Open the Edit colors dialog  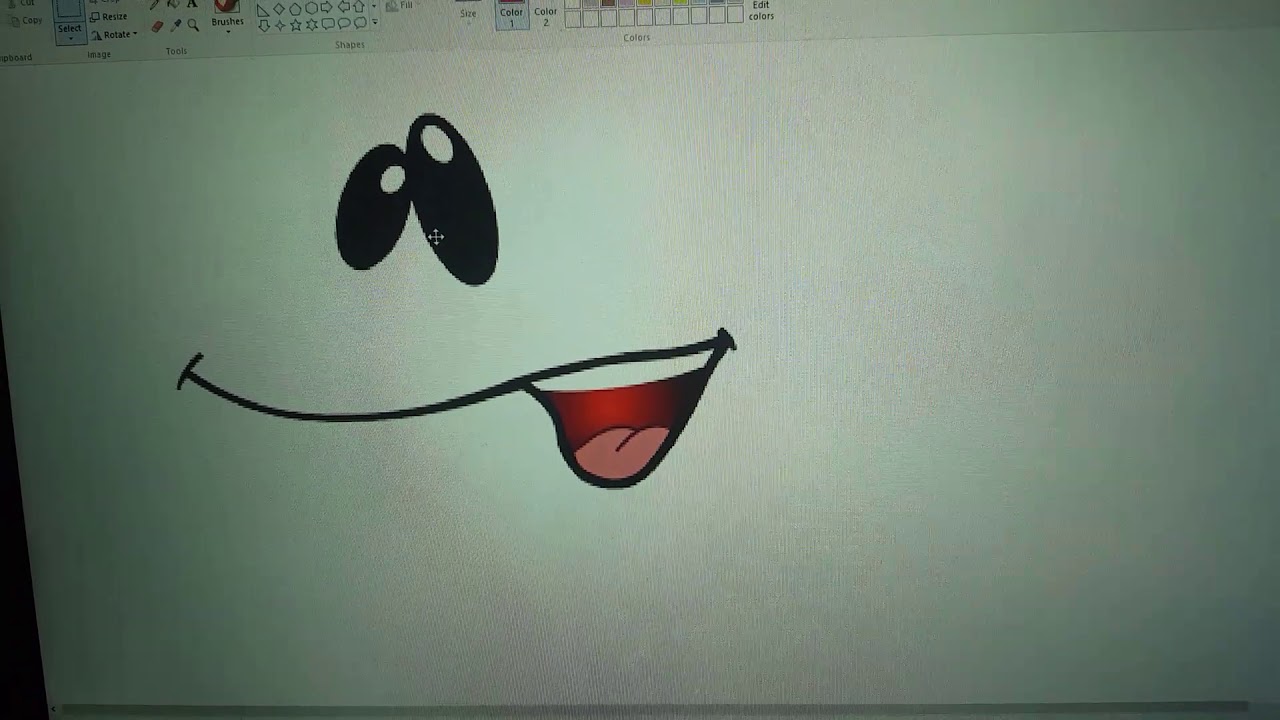[761, 10]
